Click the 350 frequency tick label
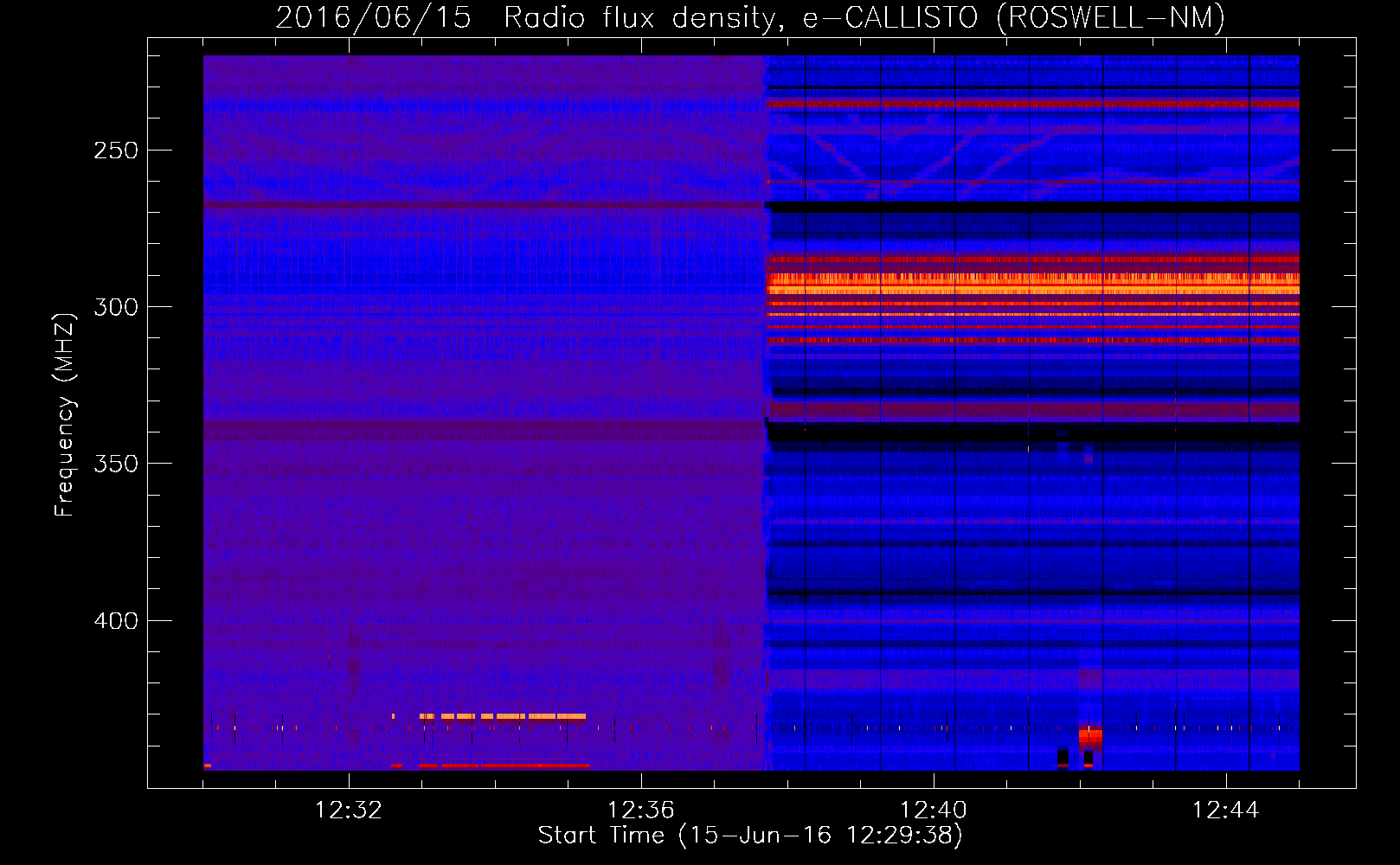 coord(116,464)
